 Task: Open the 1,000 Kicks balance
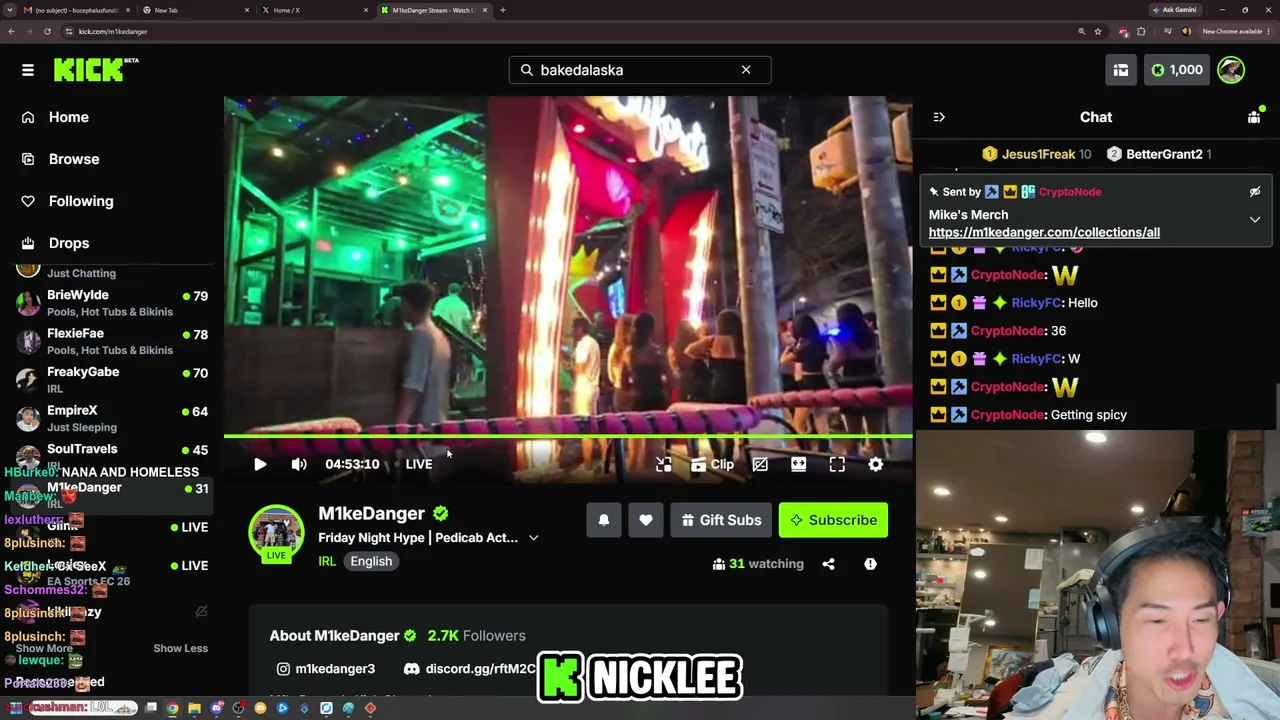1177,70
